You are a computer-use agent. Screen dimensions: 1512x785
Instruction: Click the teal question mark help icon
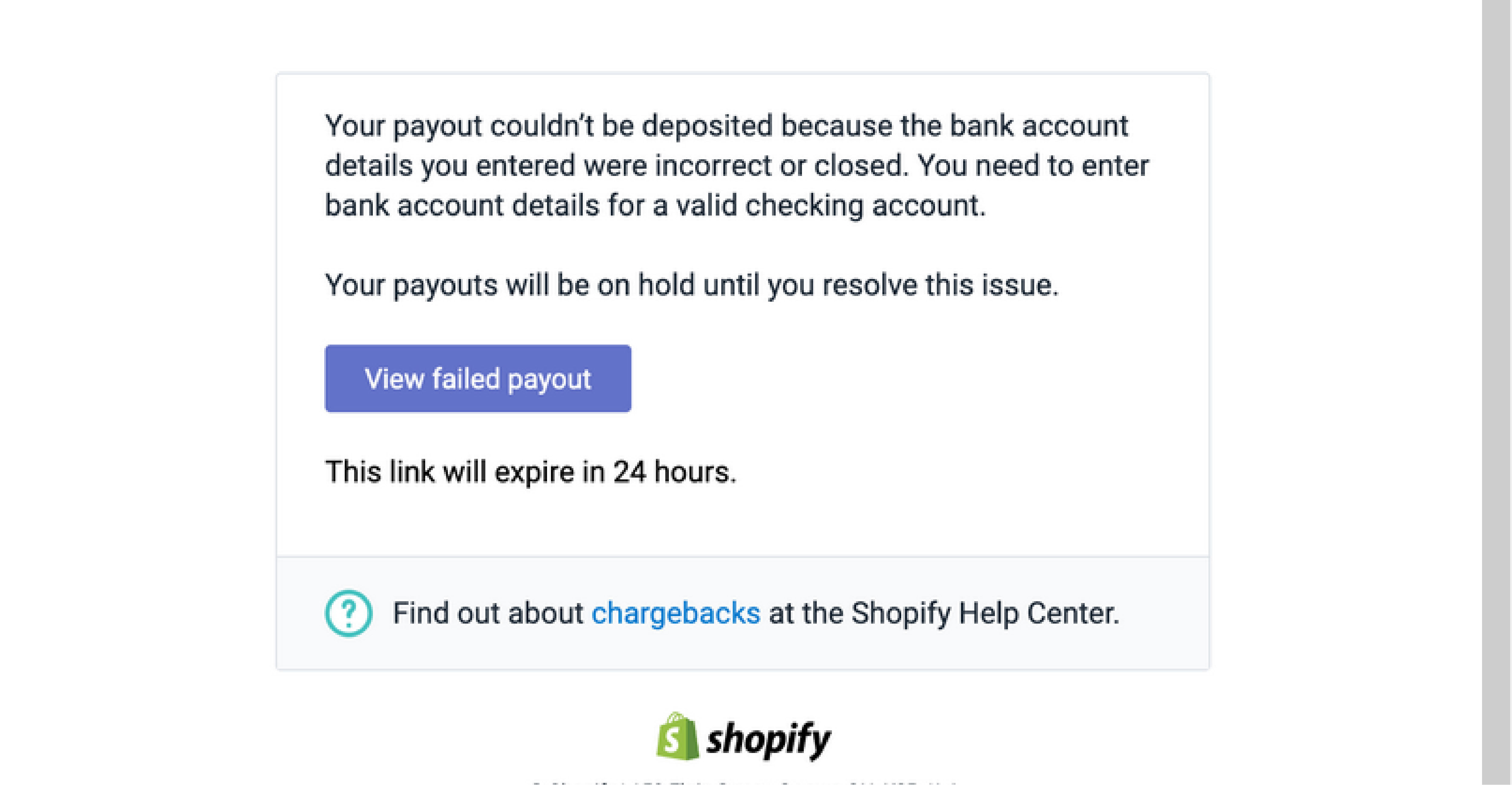click(x=349, y=613)
